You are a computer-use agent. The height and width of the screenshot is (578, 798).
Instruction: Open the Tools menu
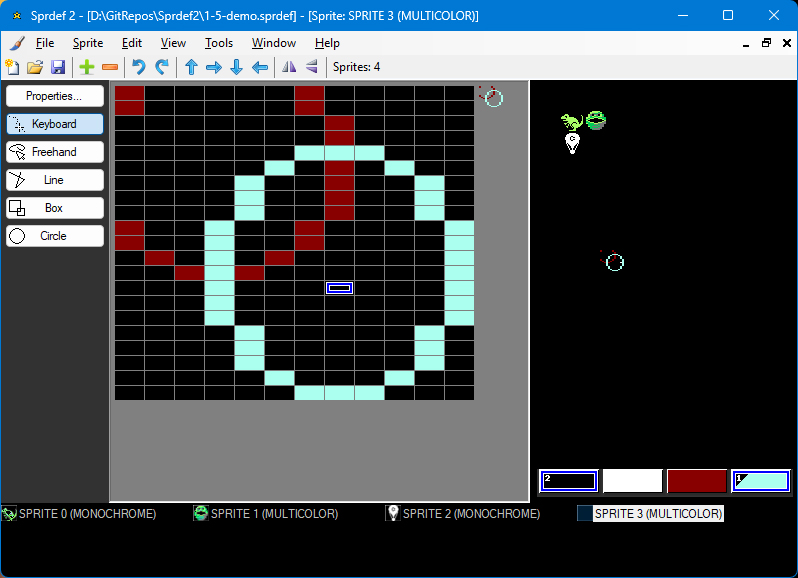(x=219, y=43)
